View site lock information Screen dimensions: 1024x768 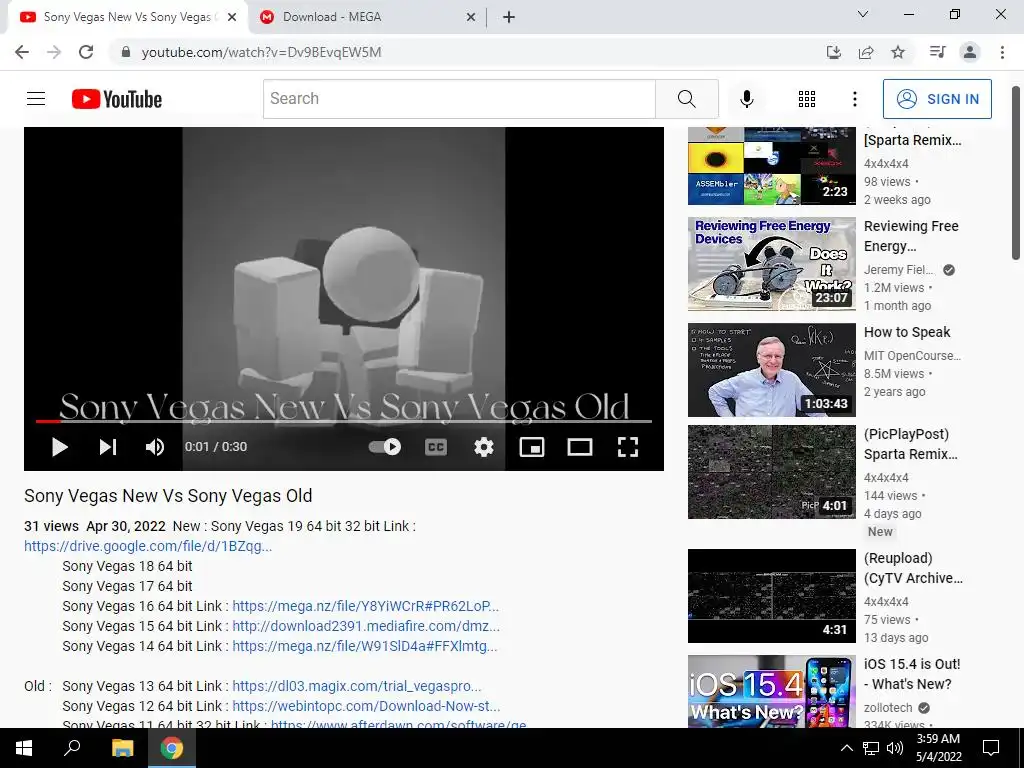(x=126, y=52)
